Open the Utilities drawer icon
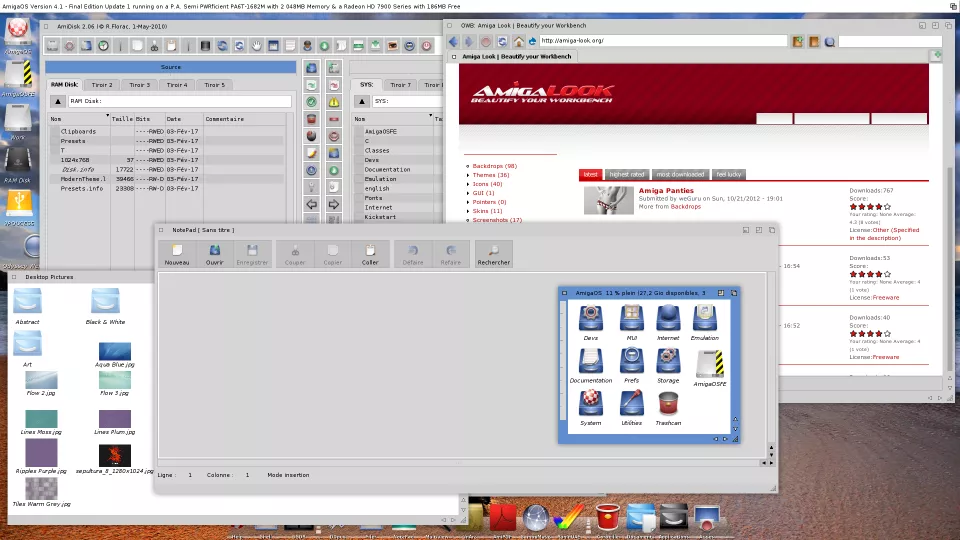The width and height of the screenshot is (960, 540). 630,404
